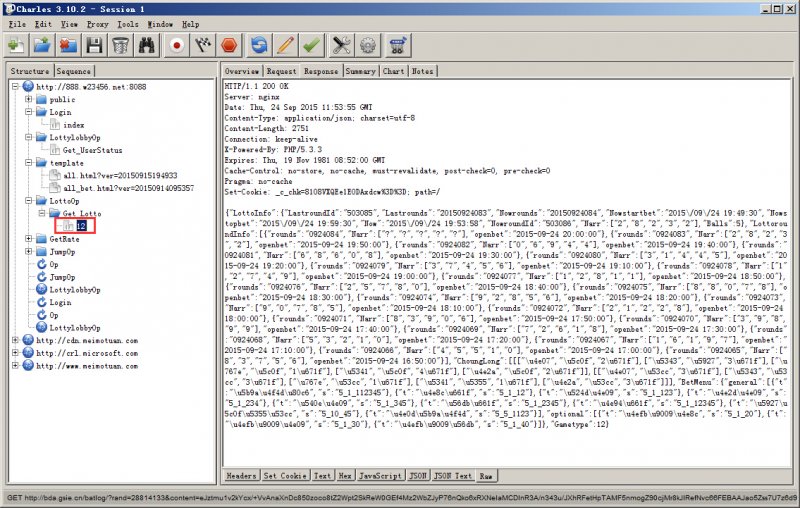
Task: Click the shopping cart toolbar icon
Action: click(397, 45)
